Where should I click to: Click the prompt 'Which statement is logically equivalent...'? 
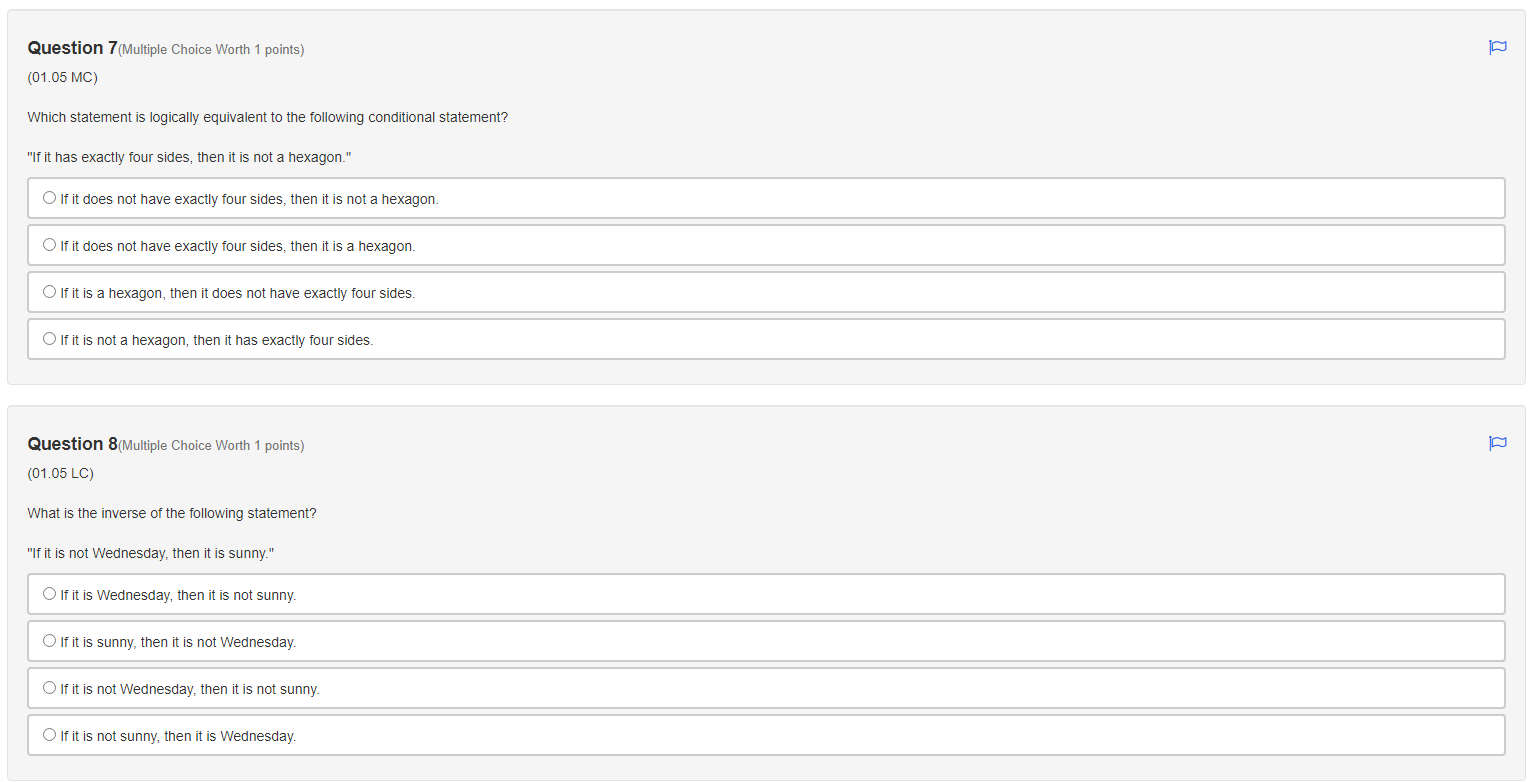pos(268,117)
